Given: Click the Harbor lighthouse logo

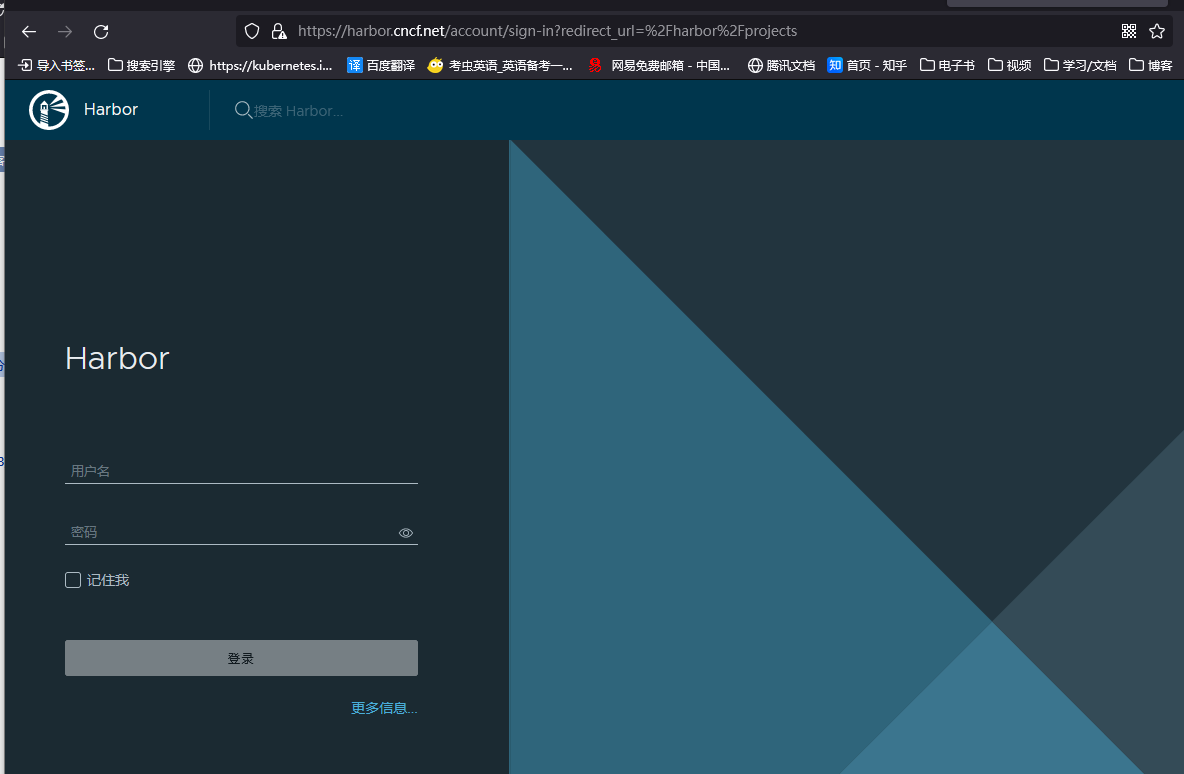Looking at the screenshot, I should [x=49, y=109].
